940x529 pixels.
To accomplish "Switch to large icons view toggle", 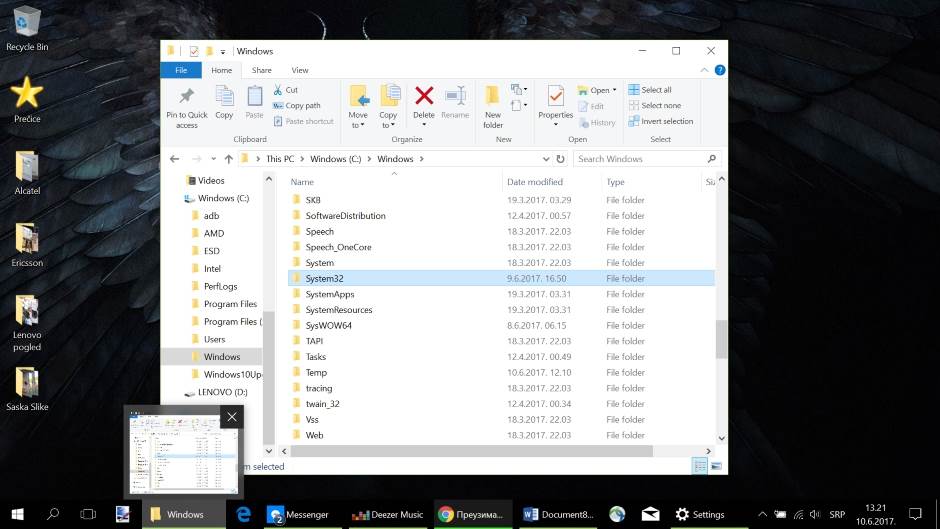I will point(717,466).
